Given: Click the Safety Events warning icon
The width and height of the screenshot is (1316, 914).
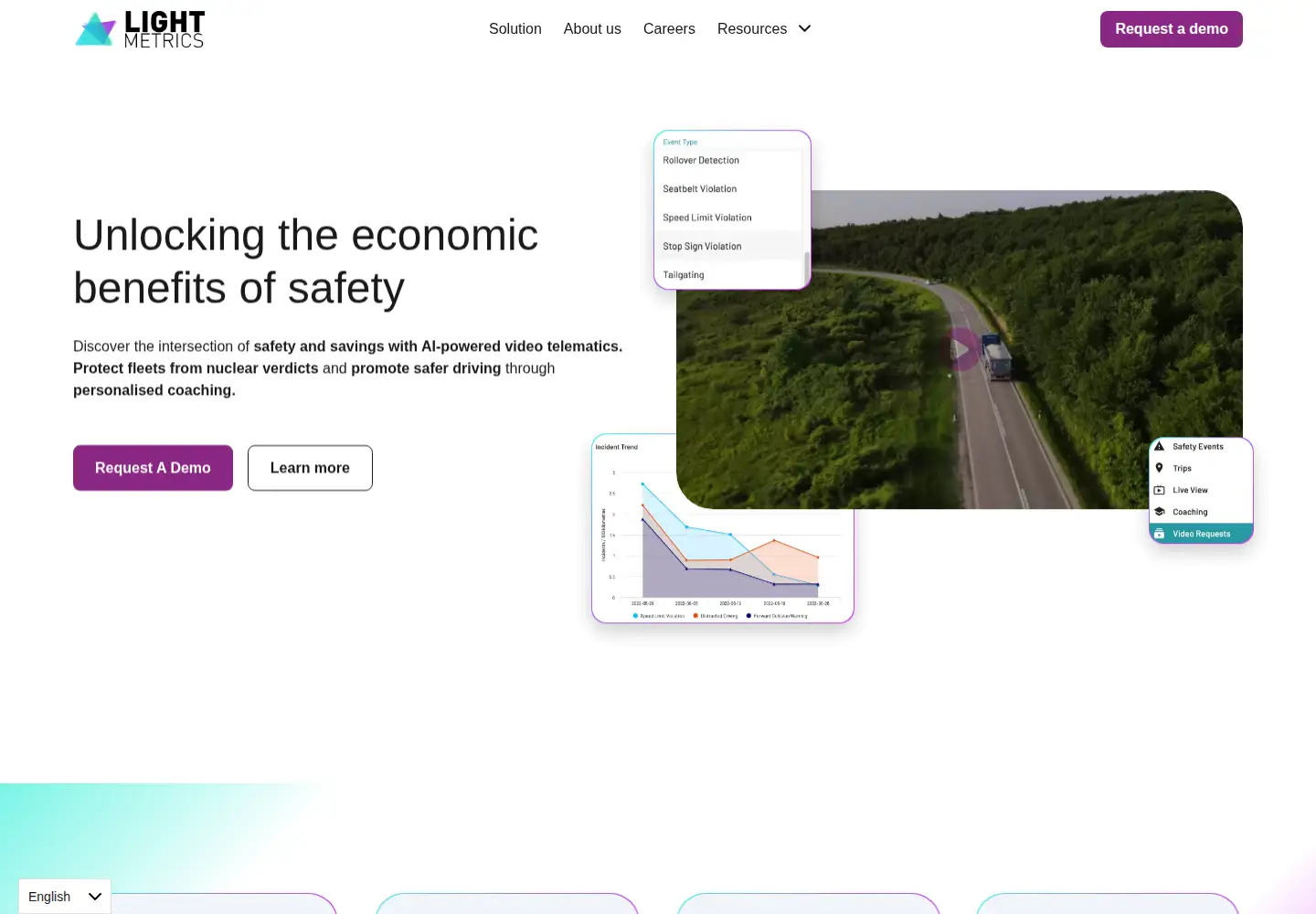Looking at the screenshot, I should tap(1159, 446).
